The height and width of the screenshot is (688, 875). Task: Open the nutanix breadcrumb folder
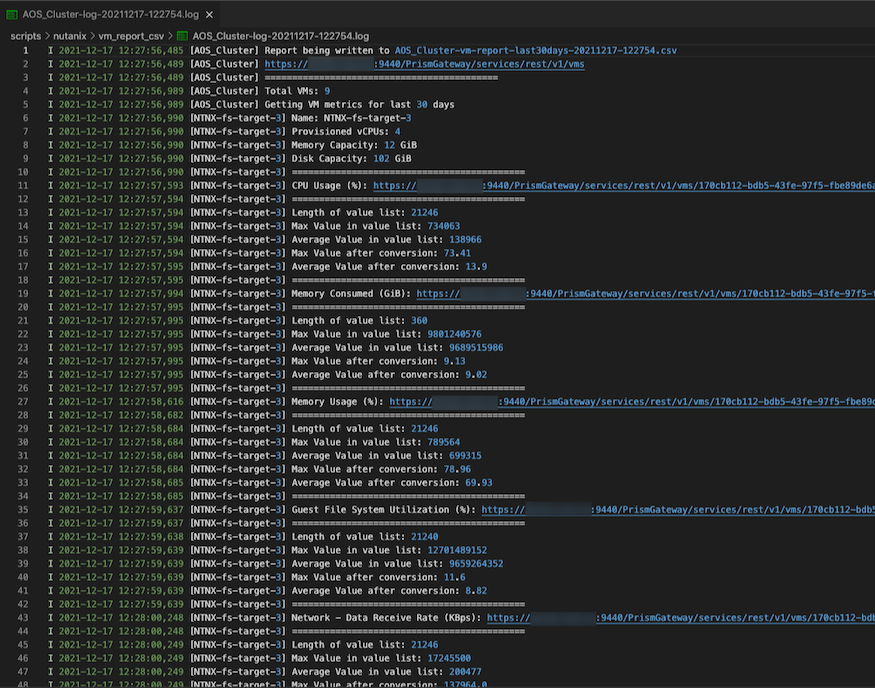(70, 36)
